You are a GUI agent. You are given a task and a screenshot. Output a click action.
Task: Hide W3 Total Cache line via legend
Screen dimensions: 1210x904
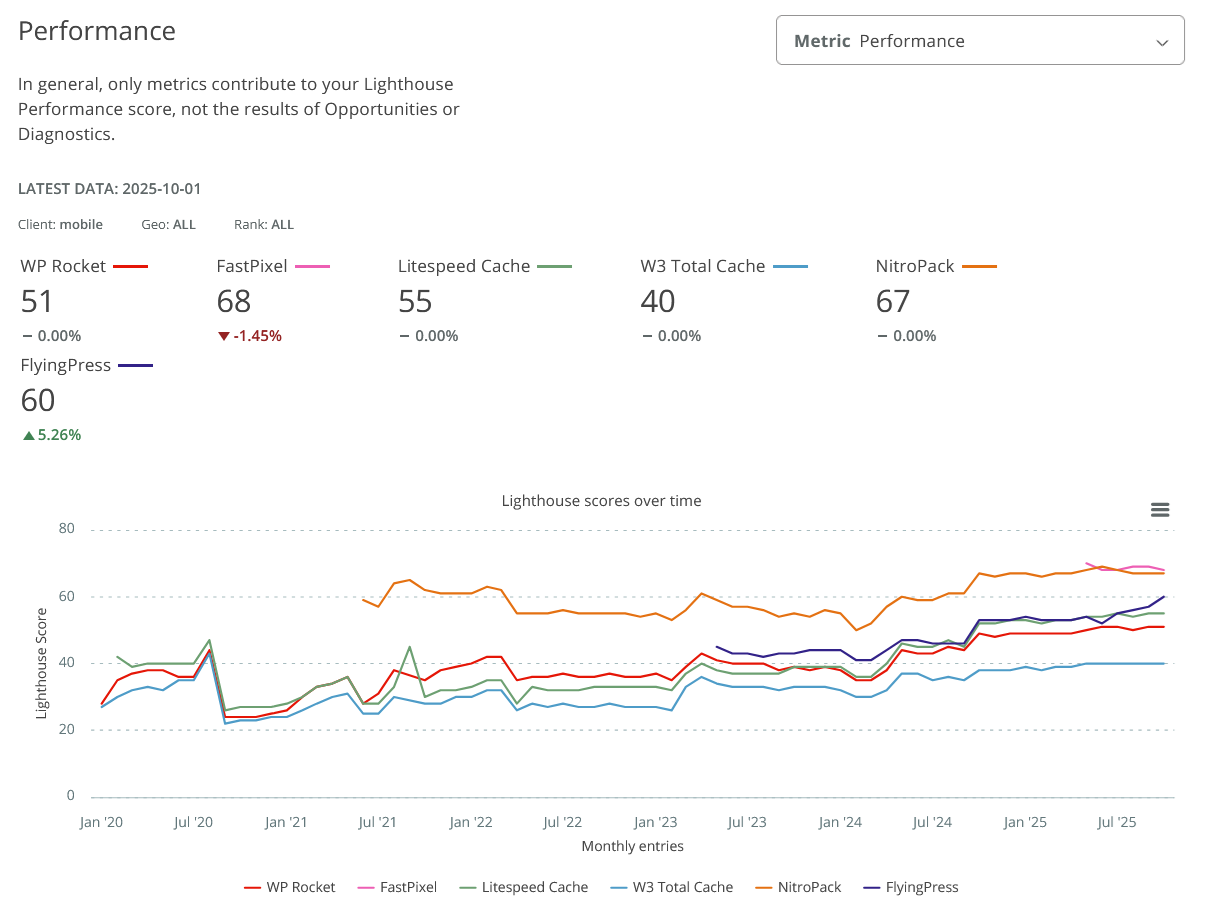point(673,887)
